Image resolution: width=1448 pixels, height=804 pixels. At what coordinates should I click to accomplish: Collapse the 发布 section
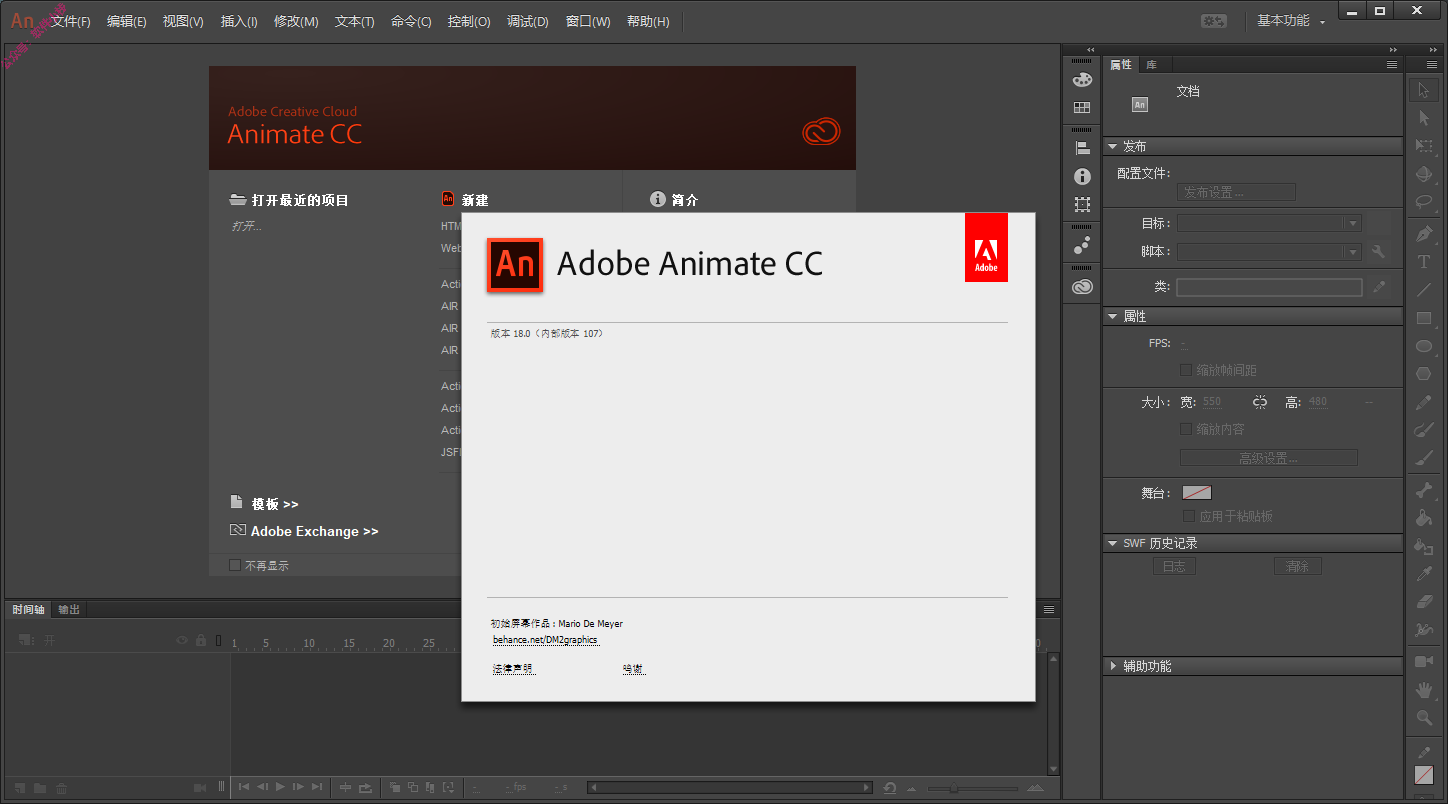(x=1112, y=146)
